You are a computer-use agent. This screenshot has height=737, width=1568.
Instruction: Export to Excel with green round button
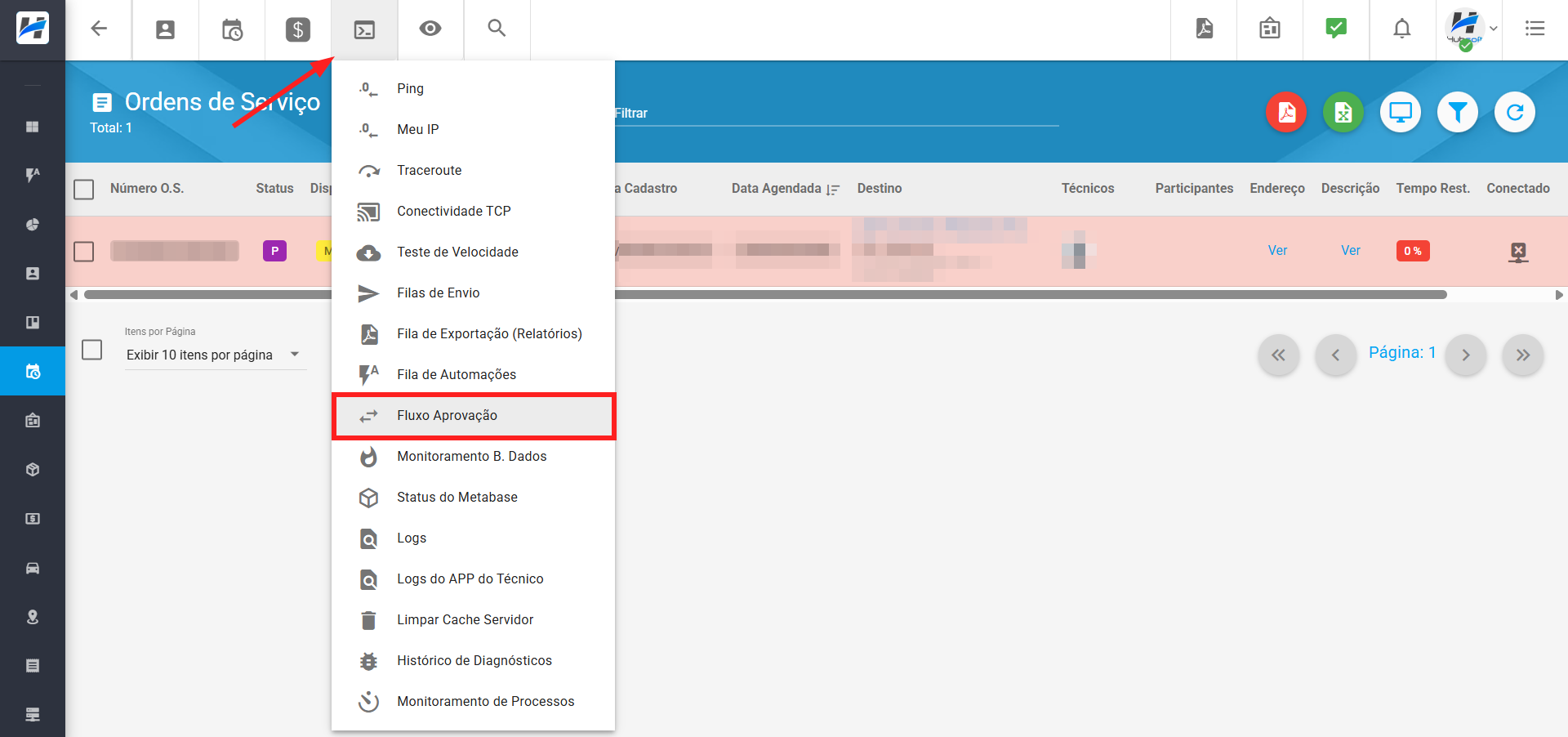1343,112
